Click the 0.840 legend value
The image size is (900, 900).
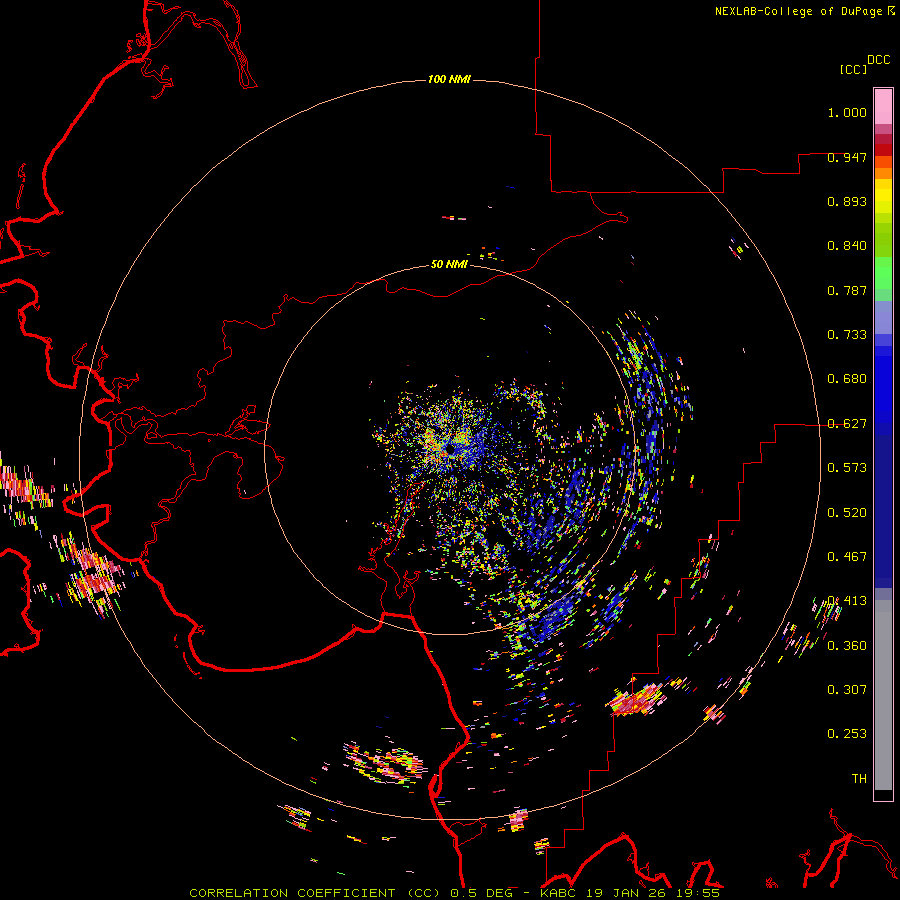point(847,246)
